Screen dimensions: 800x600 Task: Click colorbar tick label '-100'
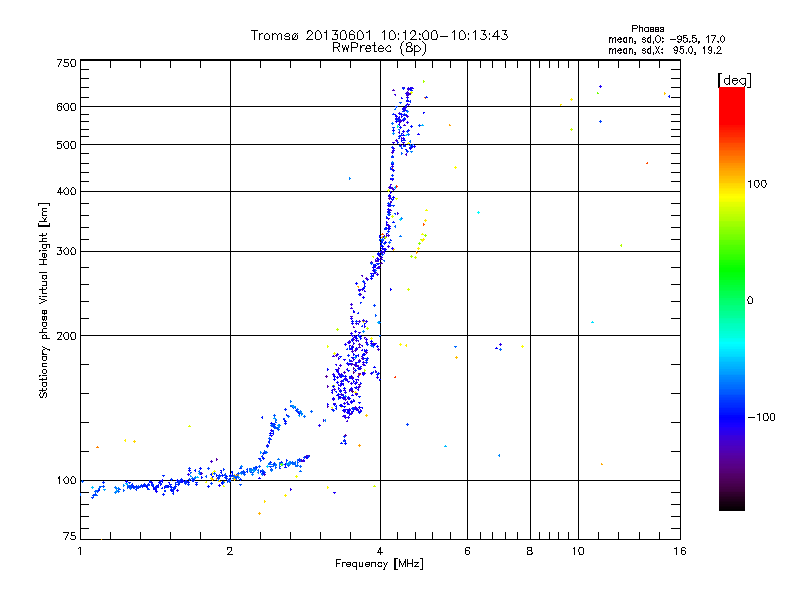tap(761, 417)
